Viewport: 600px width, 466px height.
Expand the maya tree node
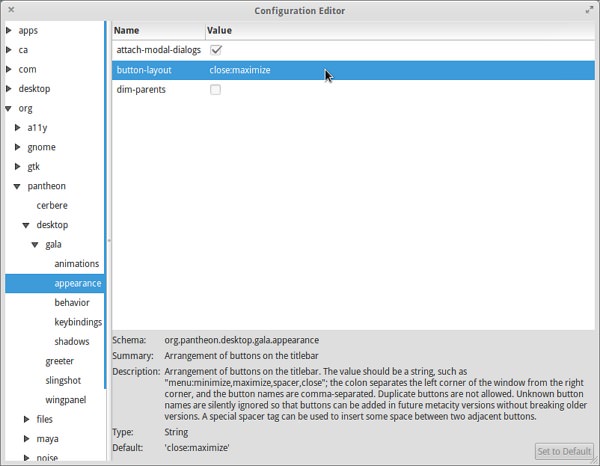pyautogui.click(x=26, y=439)
